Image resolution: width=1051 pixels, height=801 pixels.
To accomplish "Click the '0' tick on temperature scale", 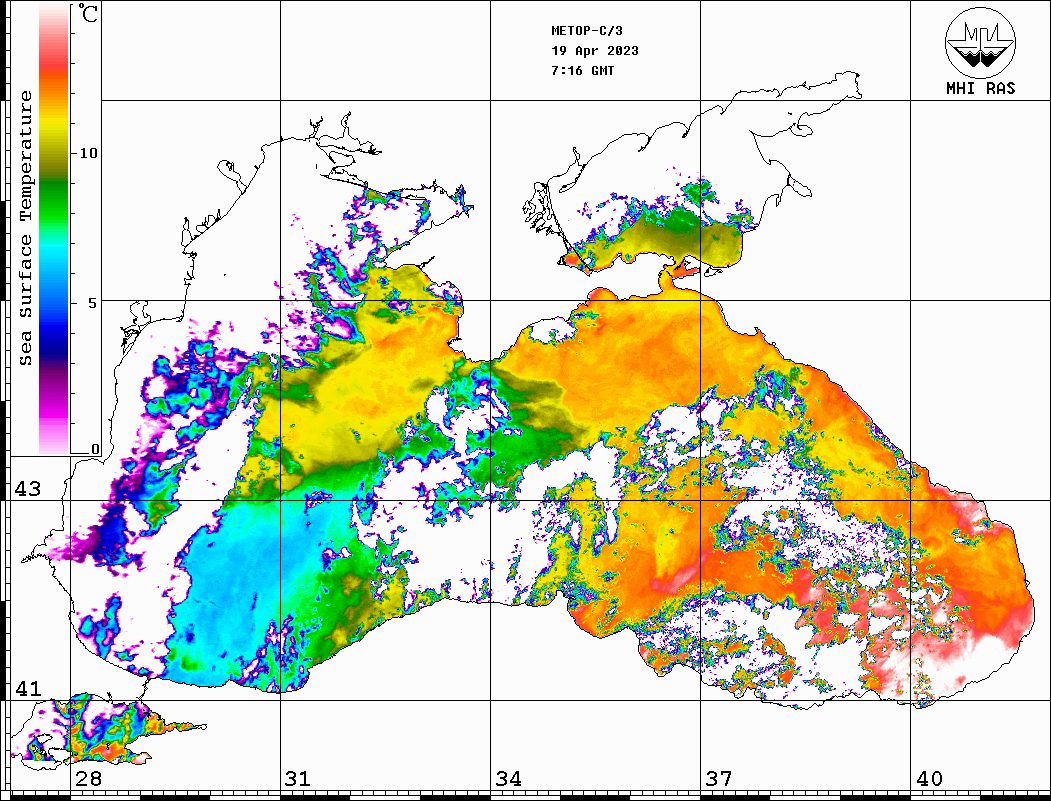I will pyautogui.click(x=95, y=449).
